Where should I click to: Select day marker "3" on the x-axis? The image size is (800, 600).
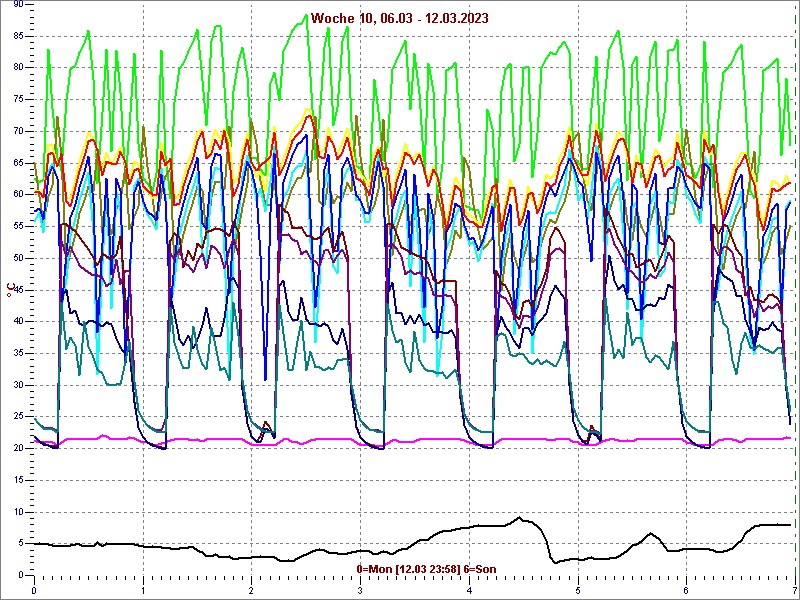[x=360, y=590]
